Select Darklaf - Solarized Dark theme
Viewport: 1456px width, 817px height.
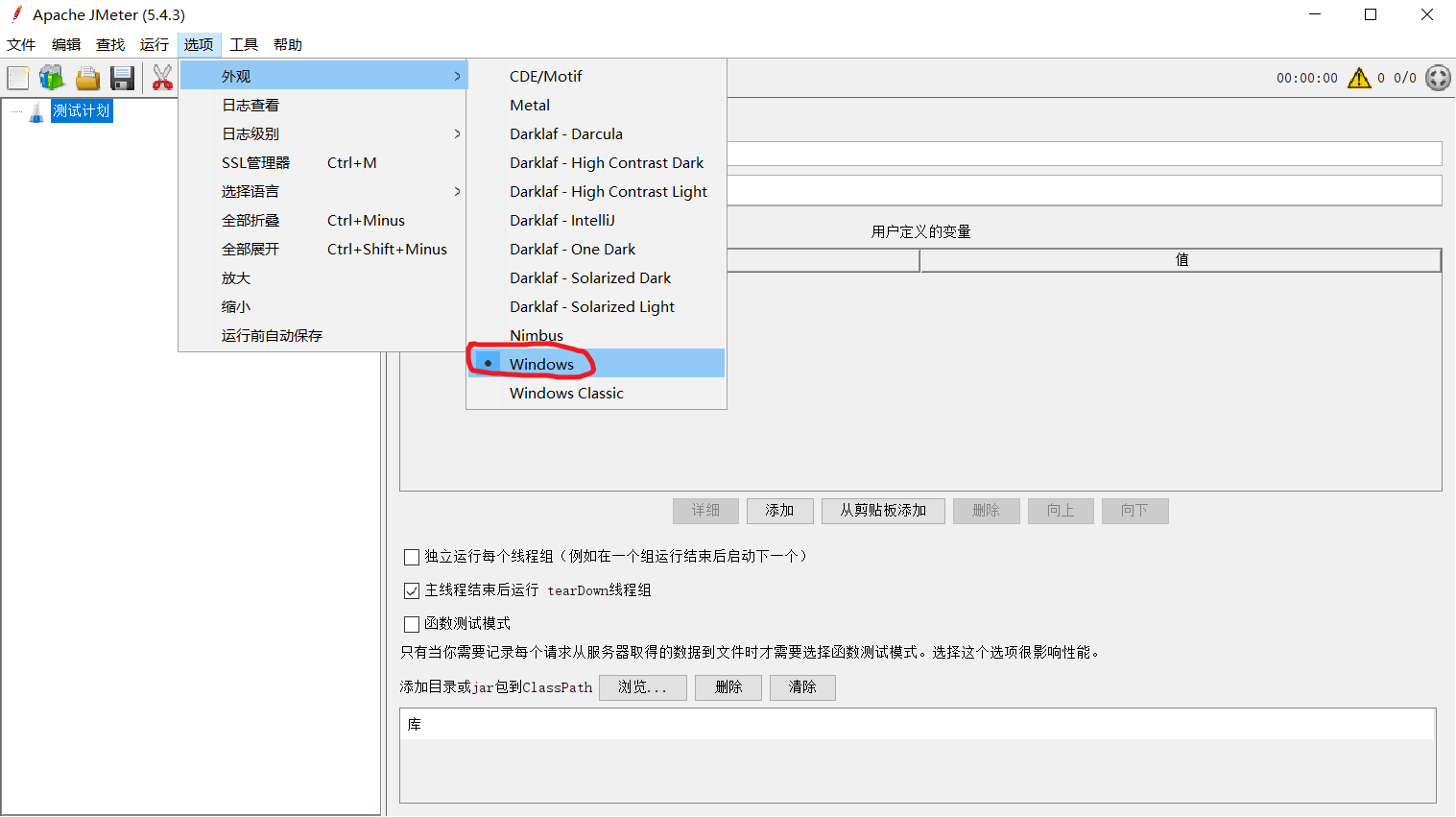click(596, 277)
